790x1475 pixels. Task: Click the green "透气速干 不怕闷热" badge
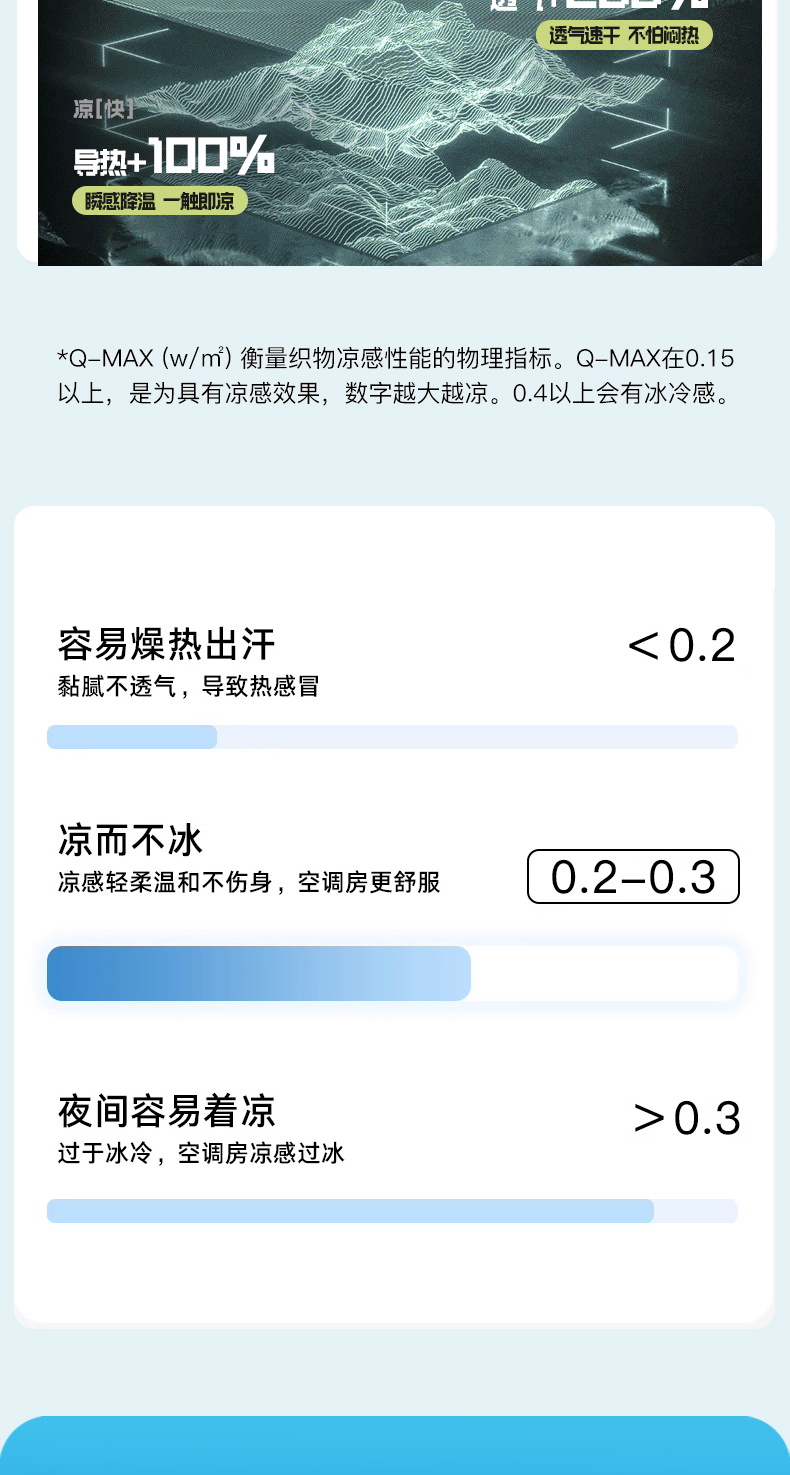click(x=625, y=36)
